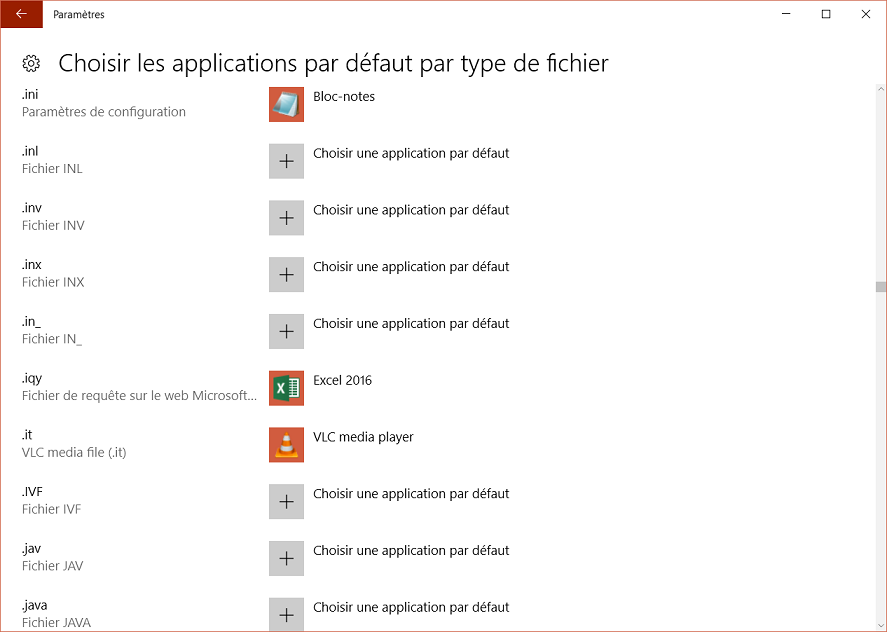Click the 'Paramètres' window title
The height and width of the screenshot is (632, 887).
[x=79, y=15]
